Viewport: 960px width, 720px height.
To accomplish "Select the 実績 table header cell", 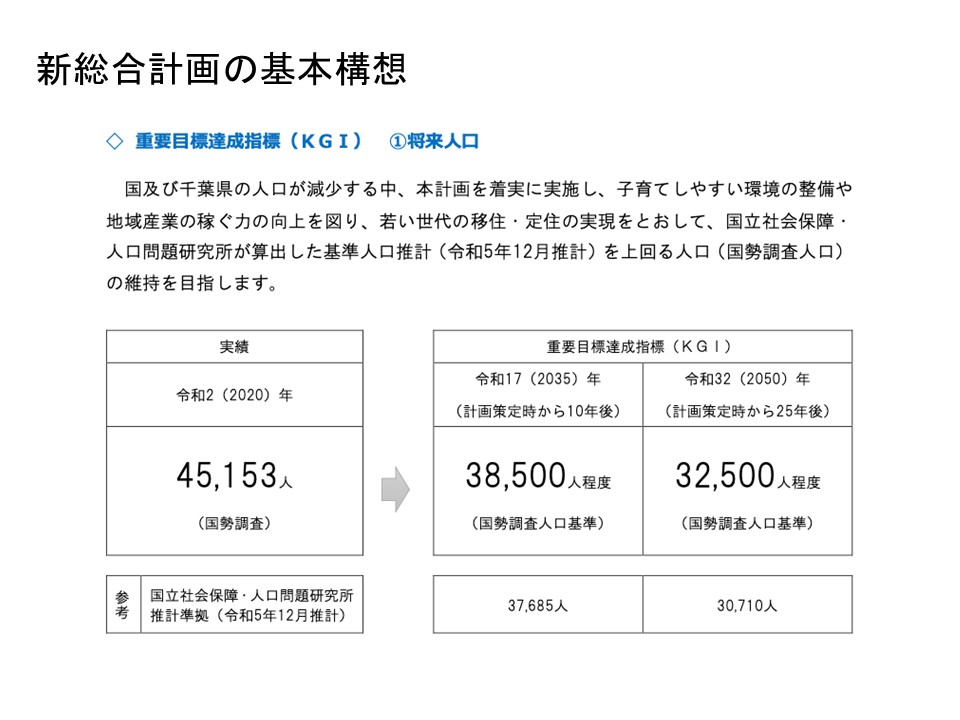I will [x=234, y=347].
